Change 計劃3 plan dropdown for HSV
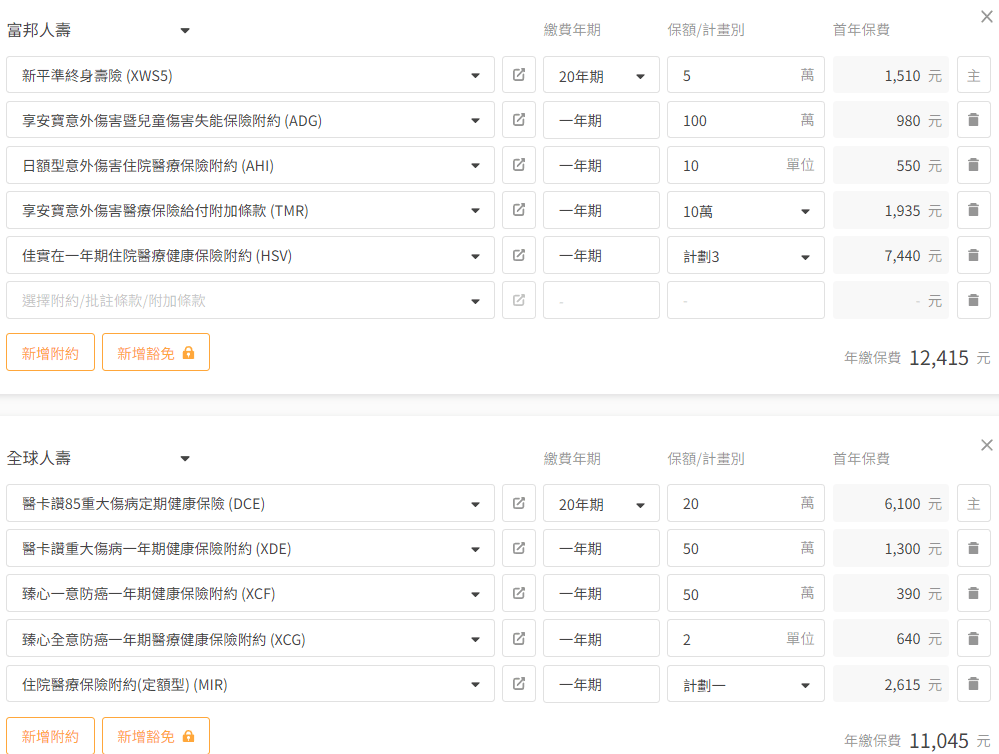The image size is (999, 754). coord(745,256)
